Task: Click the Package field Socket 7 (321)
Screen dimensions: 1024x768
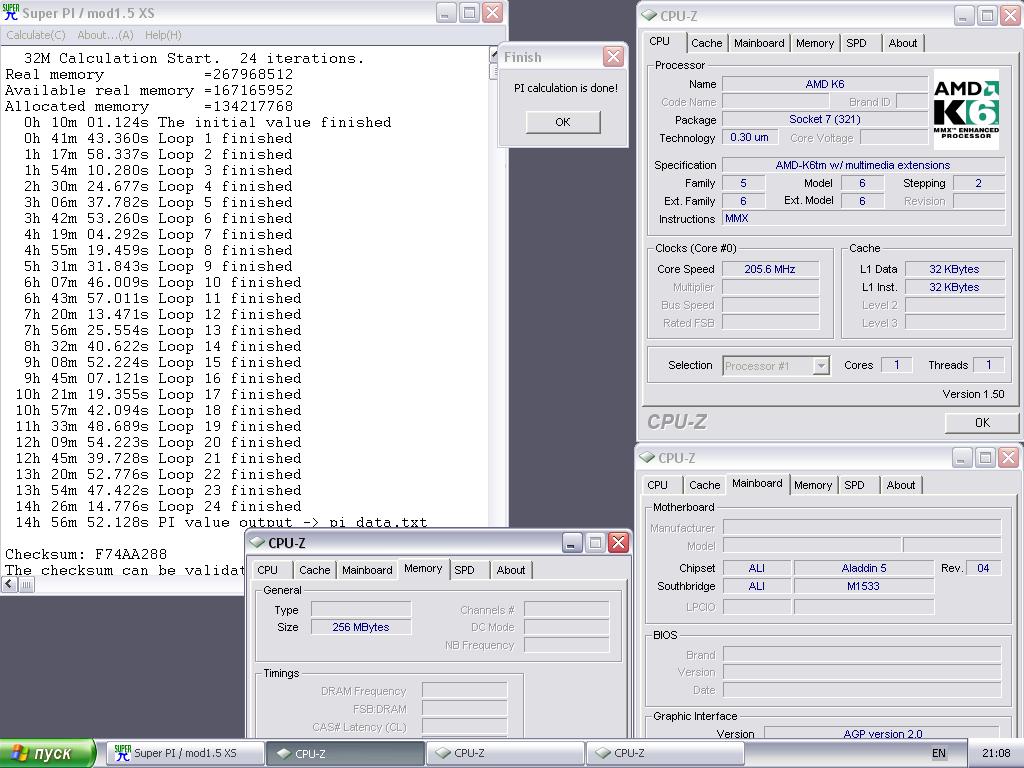Action: click(825, 120)
